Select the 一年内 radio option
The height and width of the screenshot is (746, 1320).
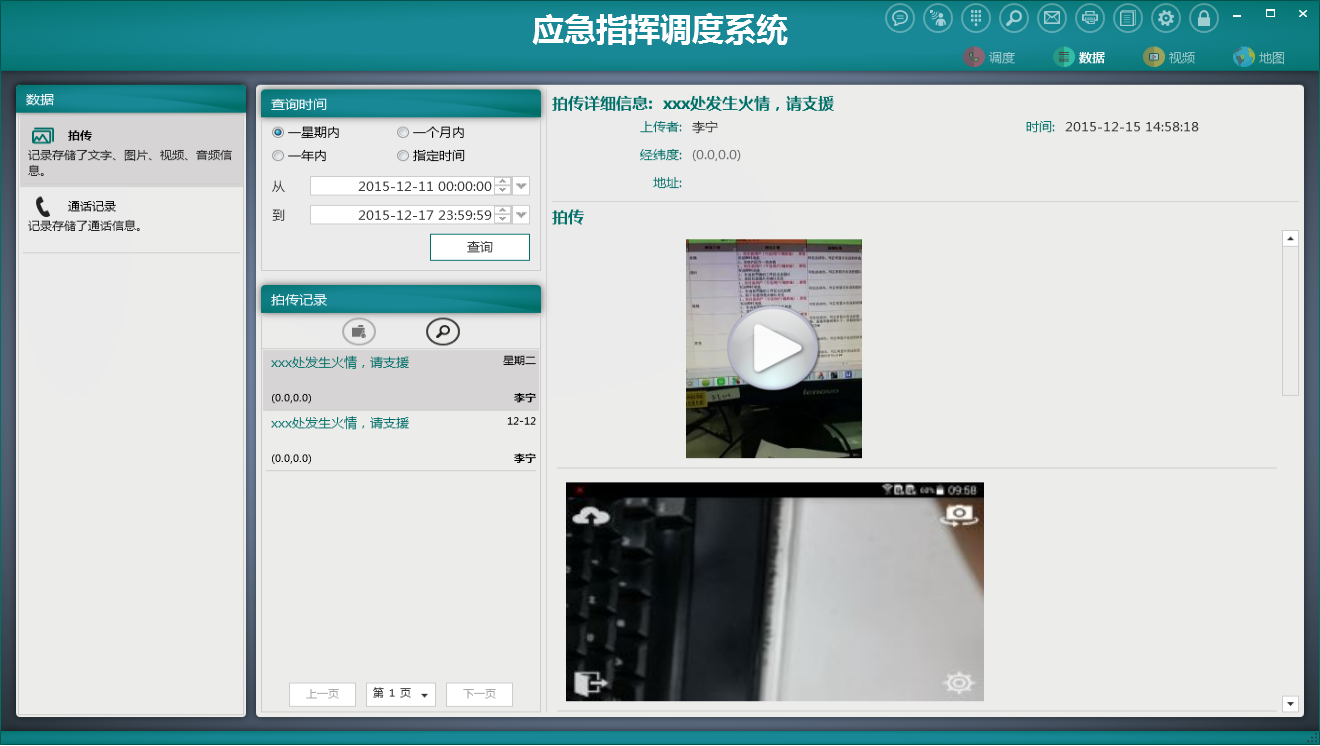click(278, 156)
